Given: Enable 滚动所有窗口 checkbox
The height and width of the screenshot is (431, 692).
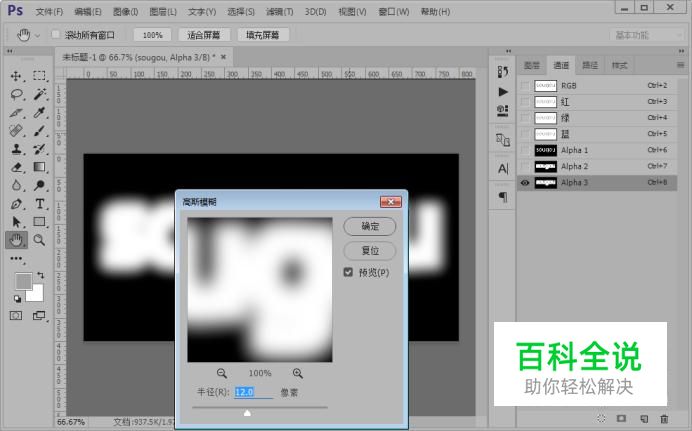Looking at the screenshot, I should click(56, 34).
